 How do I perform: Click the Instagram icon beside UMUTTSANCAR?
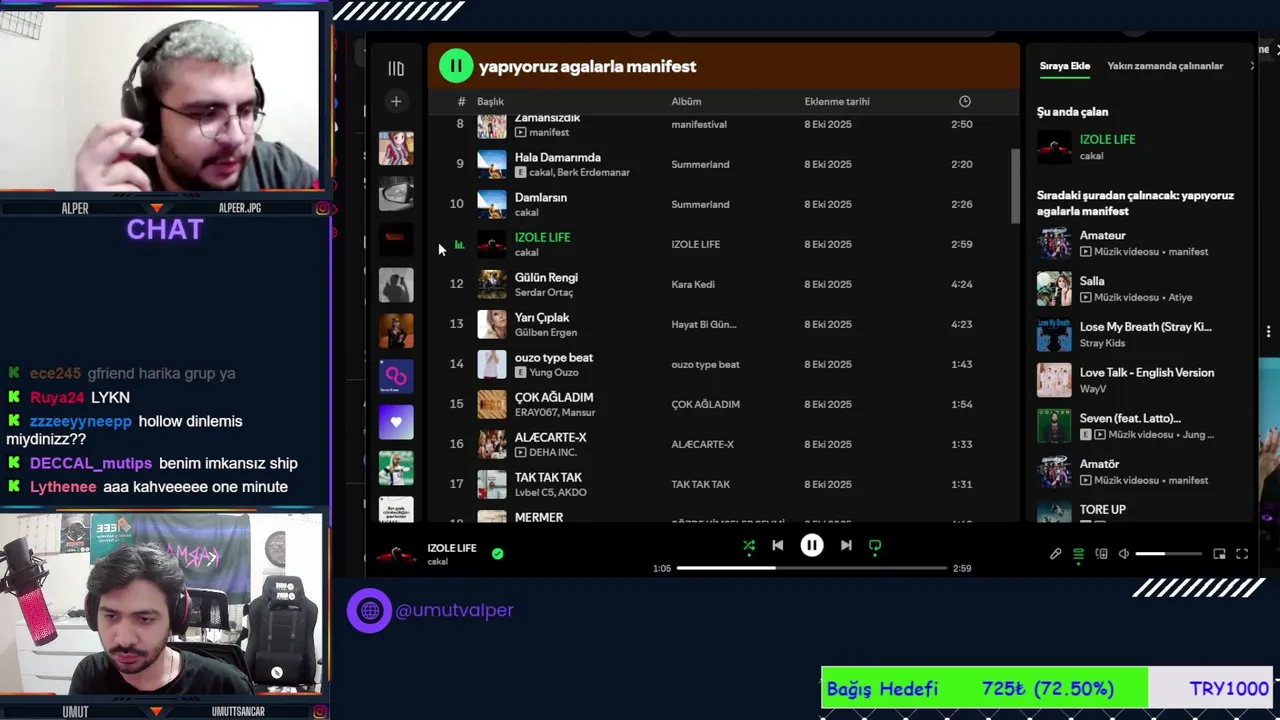322,712
